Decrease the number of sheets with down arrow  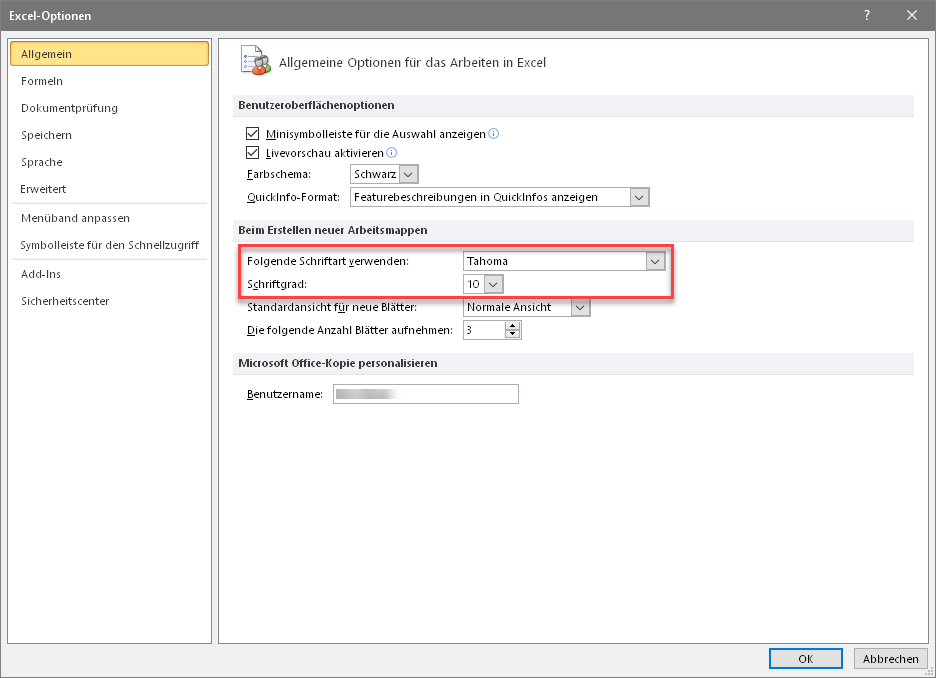point(513,334)
